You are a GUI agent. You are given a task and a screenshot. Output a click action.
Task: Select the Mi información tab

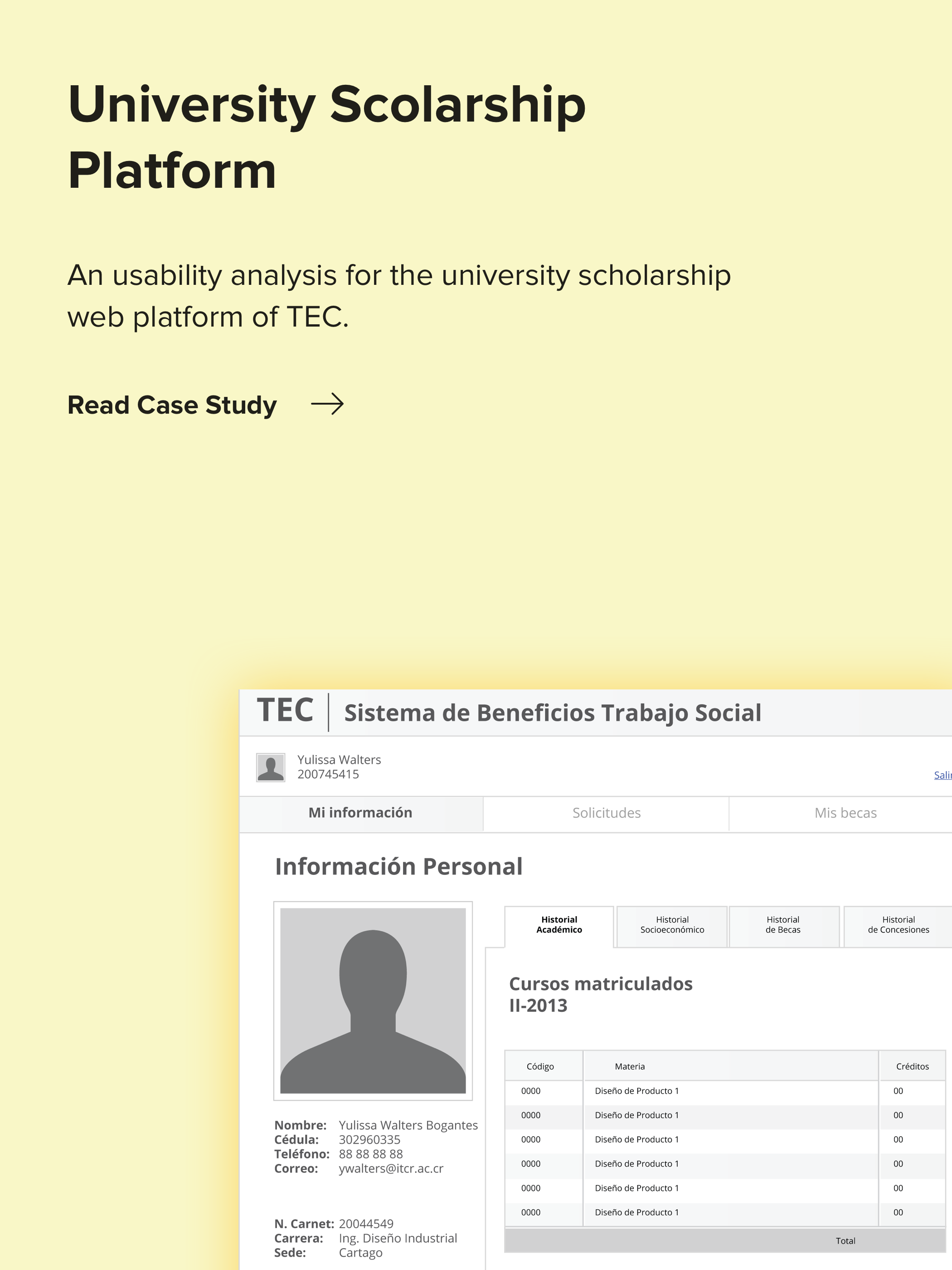[360, 813]
